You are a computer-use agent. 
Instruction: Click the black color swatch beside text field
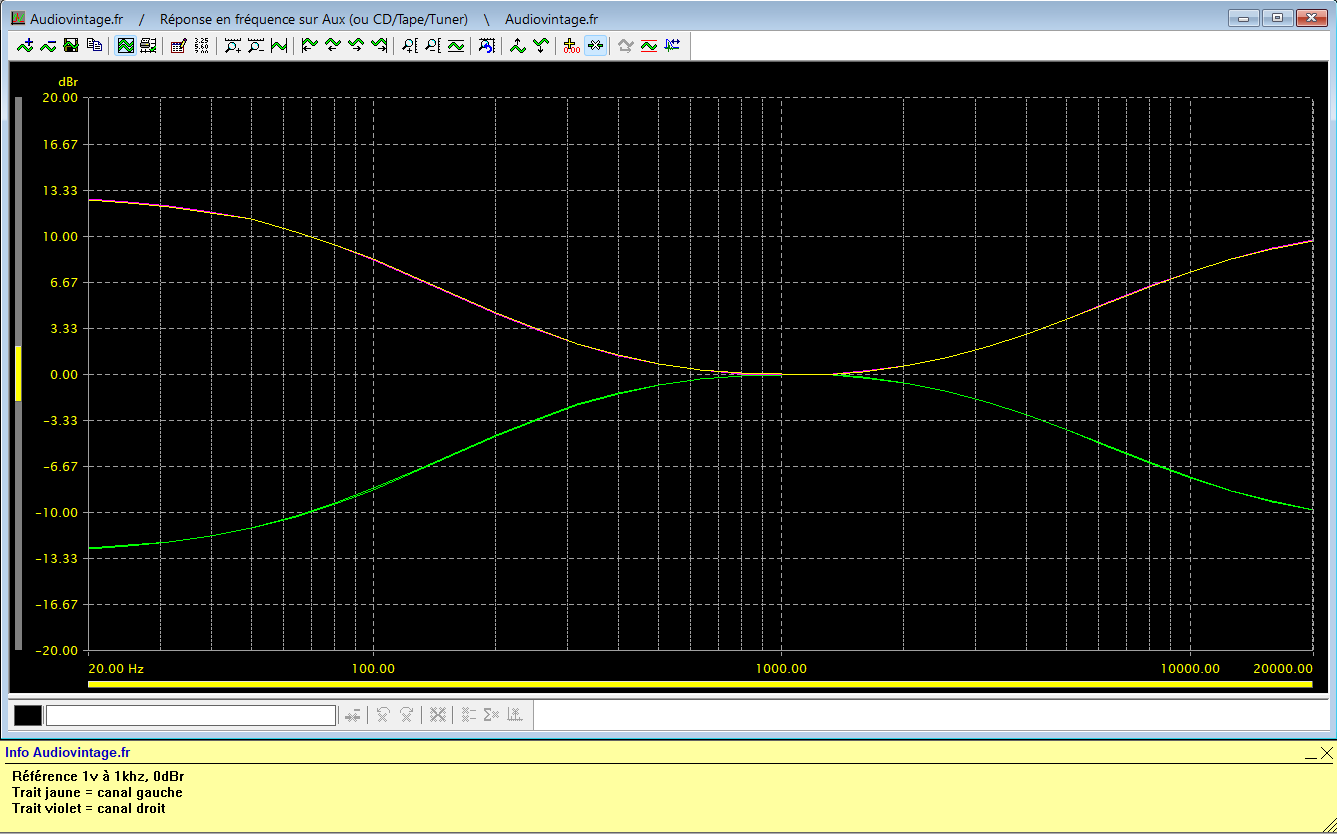tap(28, 715)
